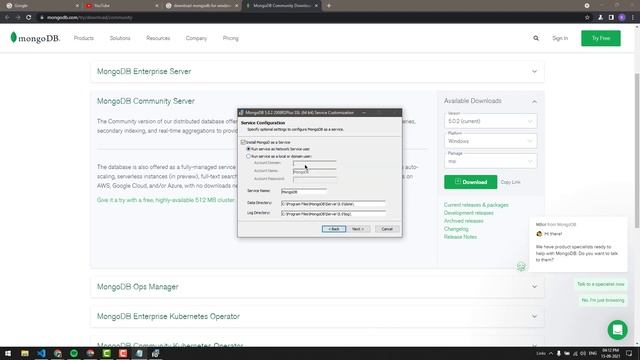Open the Resources menu

158,38
